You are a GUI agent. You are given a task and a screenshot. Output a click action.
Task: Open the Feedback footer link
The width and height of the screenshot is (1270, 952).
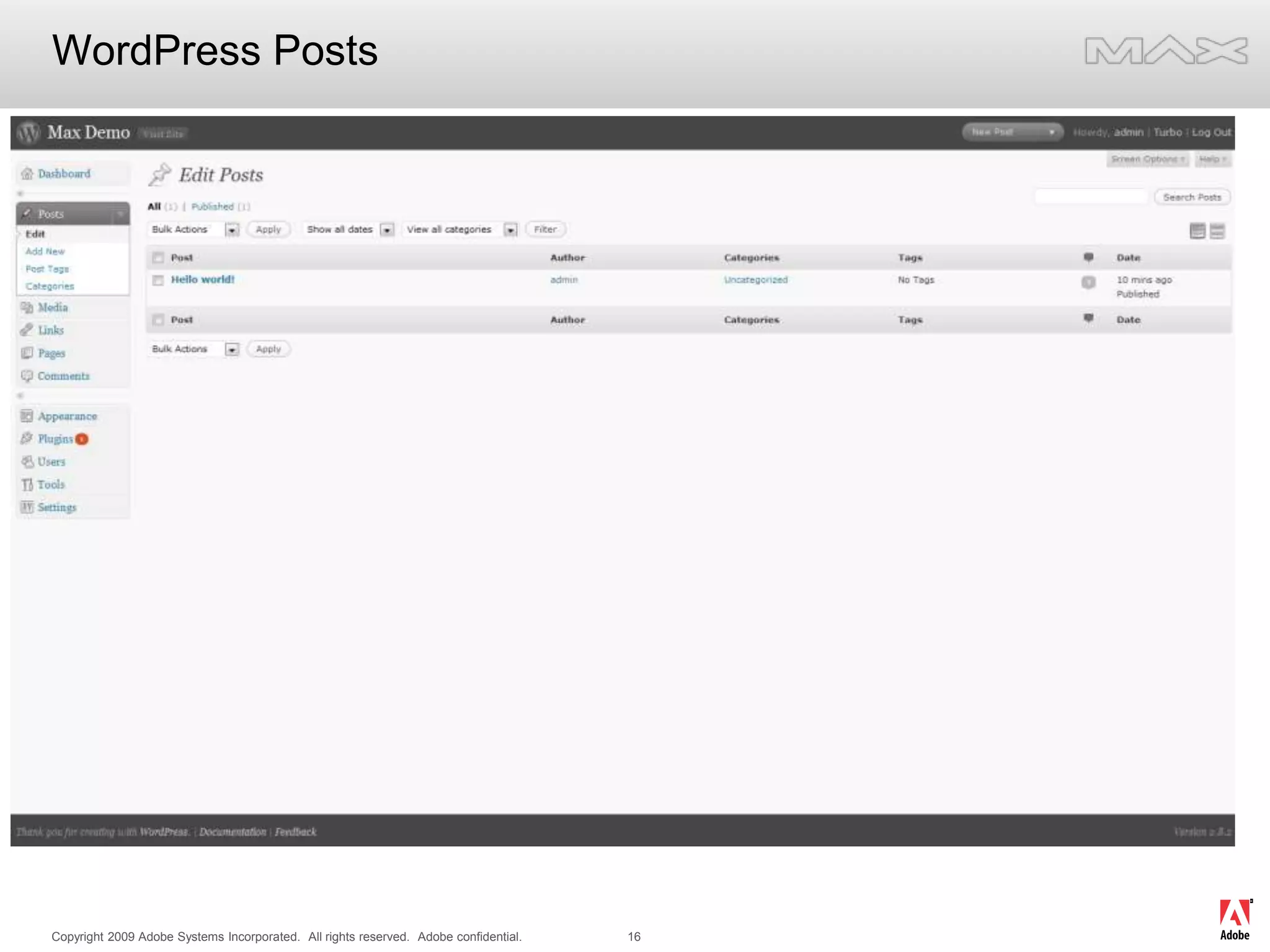pyautogui.click(x=295, y=832)
